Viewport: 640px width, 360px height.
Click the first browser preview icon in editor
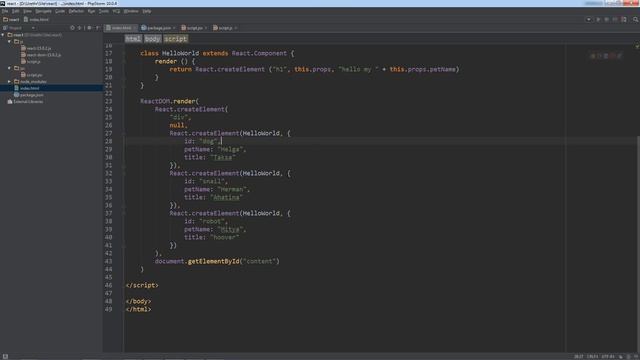(593, 56)
